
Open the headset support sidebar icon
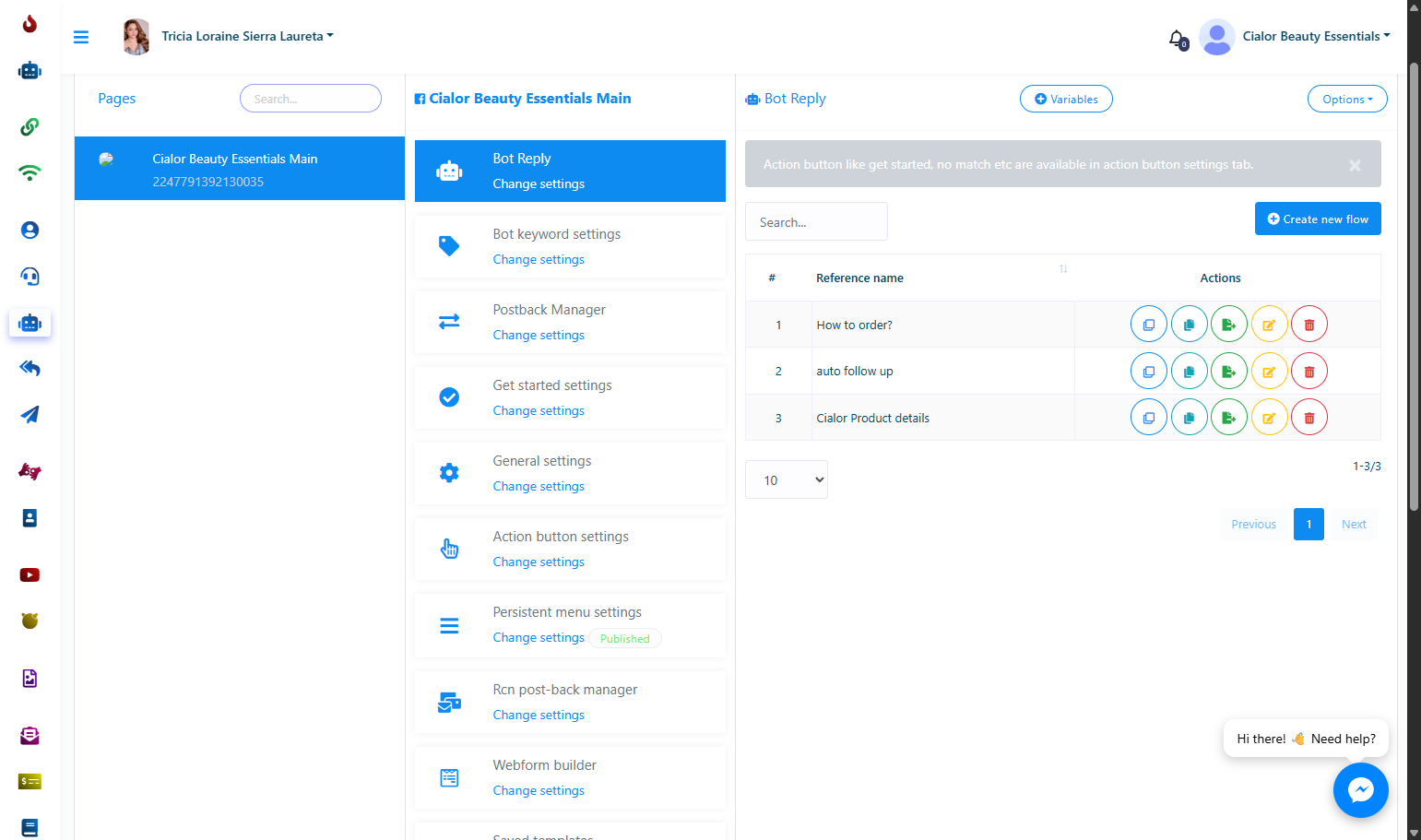click(x=30, y=276)
